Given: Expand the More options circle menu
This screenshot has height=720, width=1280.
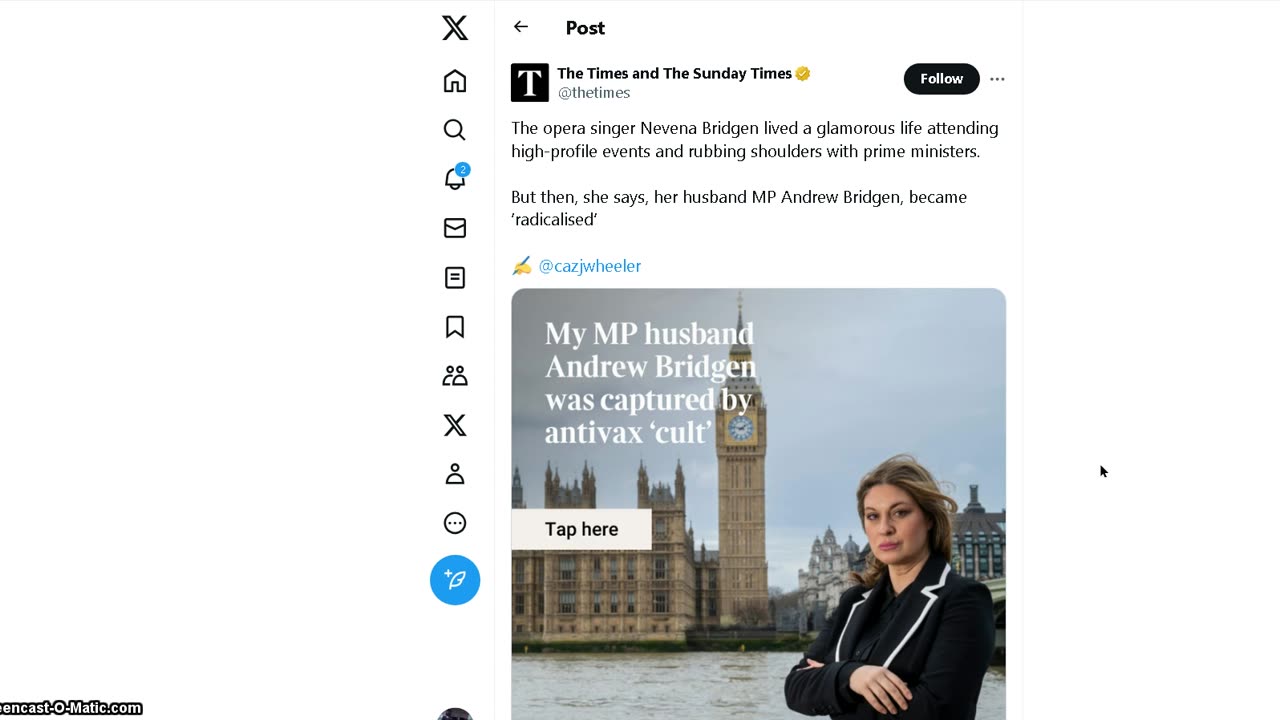Looking at the screenshot, I should [455, 523].
